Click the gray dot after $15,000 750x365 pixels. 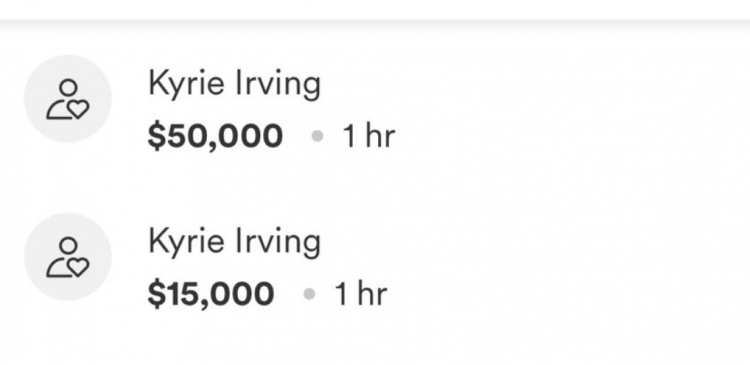(x=309, y=294)
